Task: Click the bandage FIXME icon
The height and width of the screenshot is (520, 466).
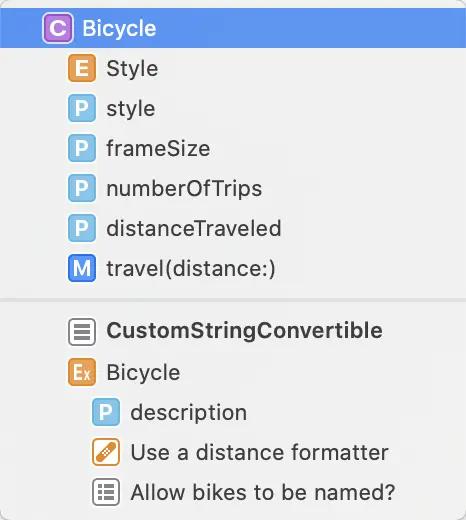Action: (x=106, y=452)
